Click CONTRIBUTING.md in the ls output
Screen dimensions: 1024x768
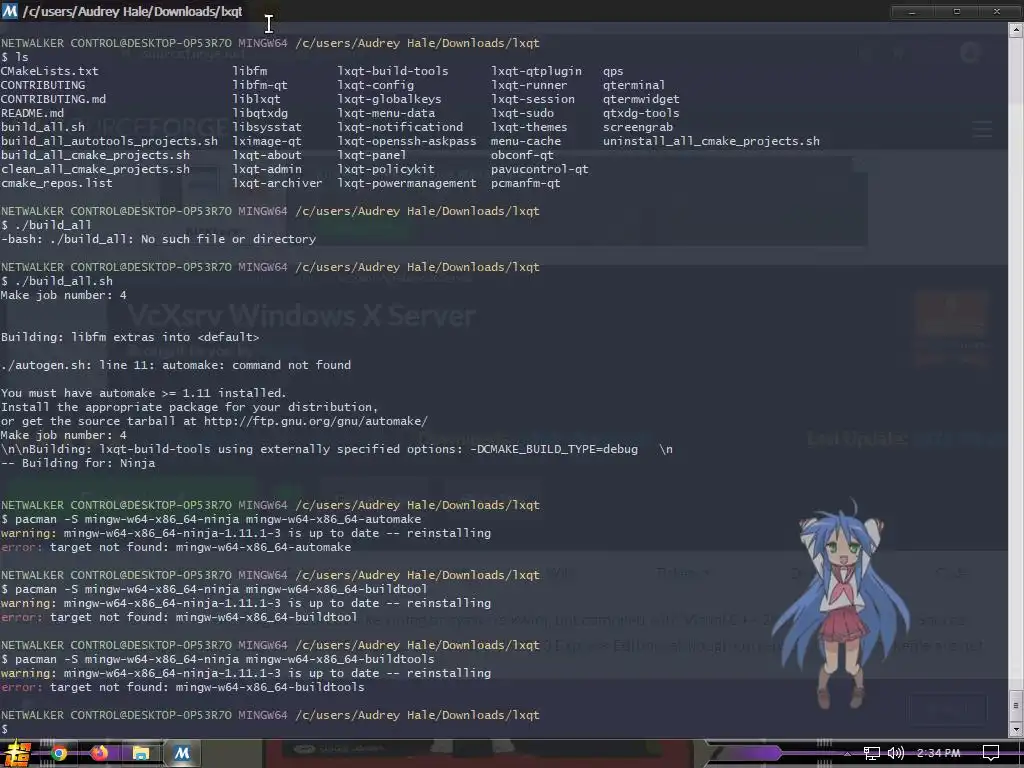pos(54,99)
